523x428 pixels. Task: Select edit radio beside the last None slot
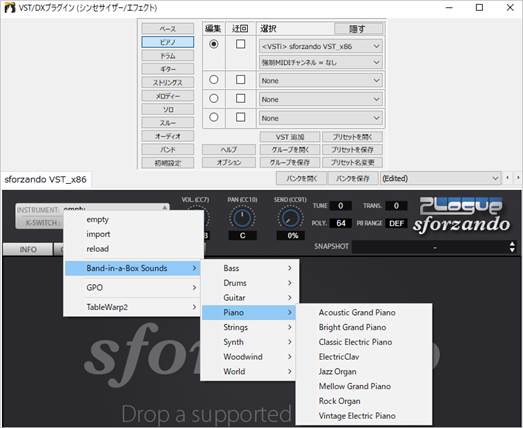[x=214, y=117]
